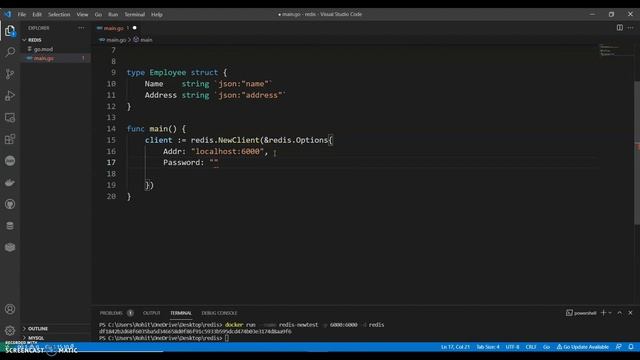640x360 pixels.
Task: Open the File menu
Action: tap(22, 14)
